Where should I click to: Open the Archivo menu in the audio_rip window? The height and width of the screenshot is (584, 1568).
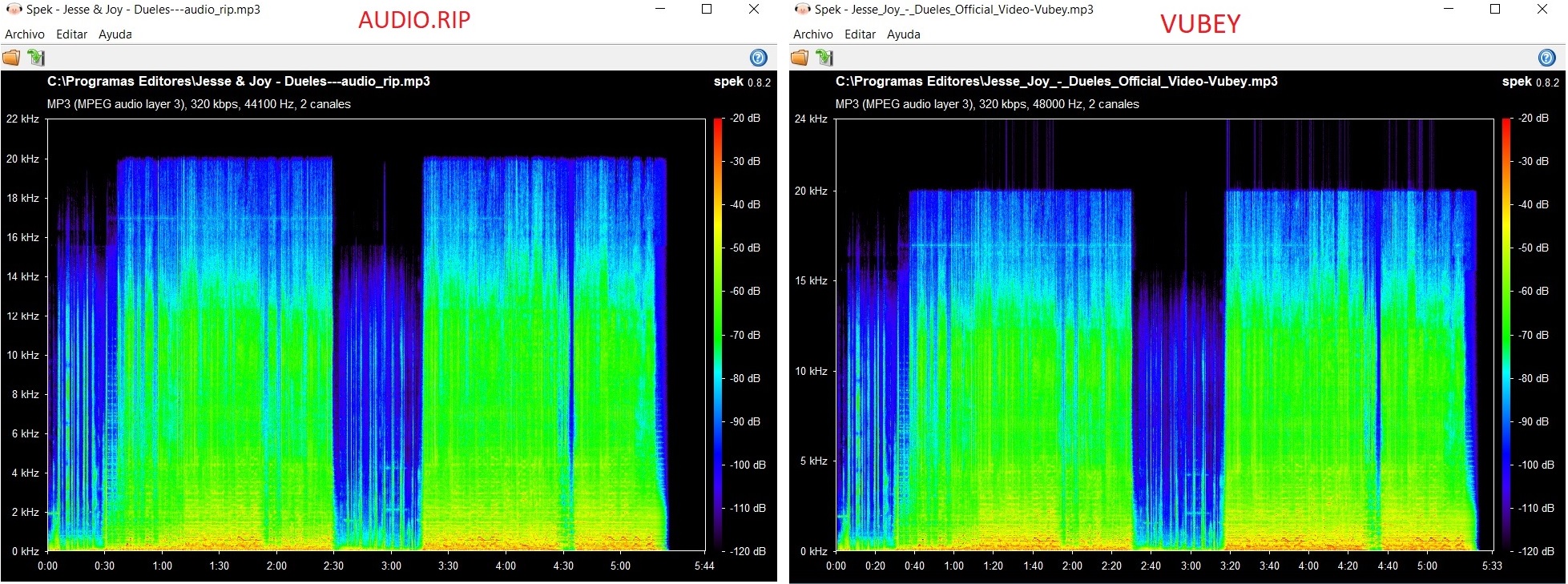[x=25, y=34]
